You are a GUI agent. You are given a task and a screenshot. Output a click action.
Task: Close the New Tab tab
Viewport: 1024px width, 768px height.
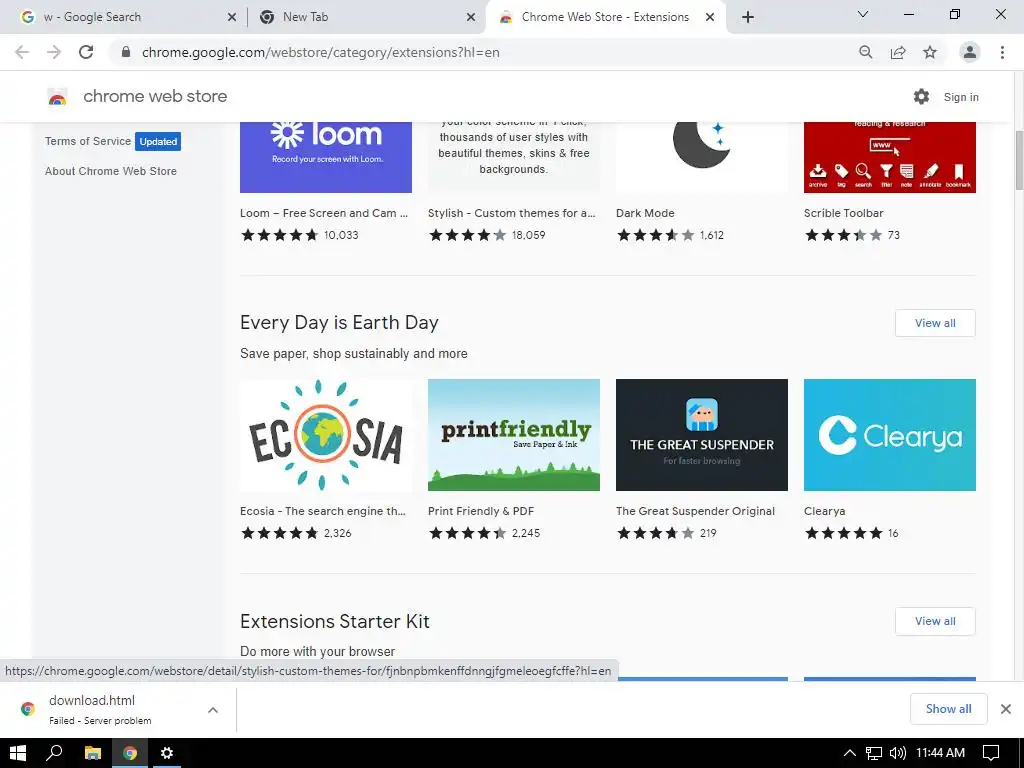[471, 18]
